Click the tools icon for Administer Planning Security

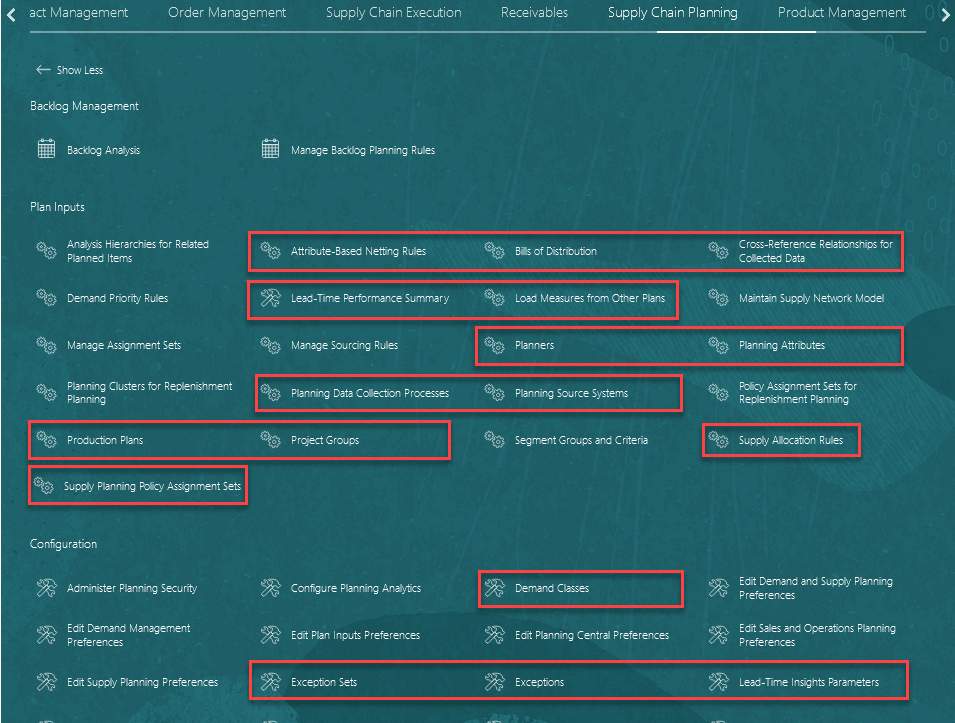click(46, 588)
